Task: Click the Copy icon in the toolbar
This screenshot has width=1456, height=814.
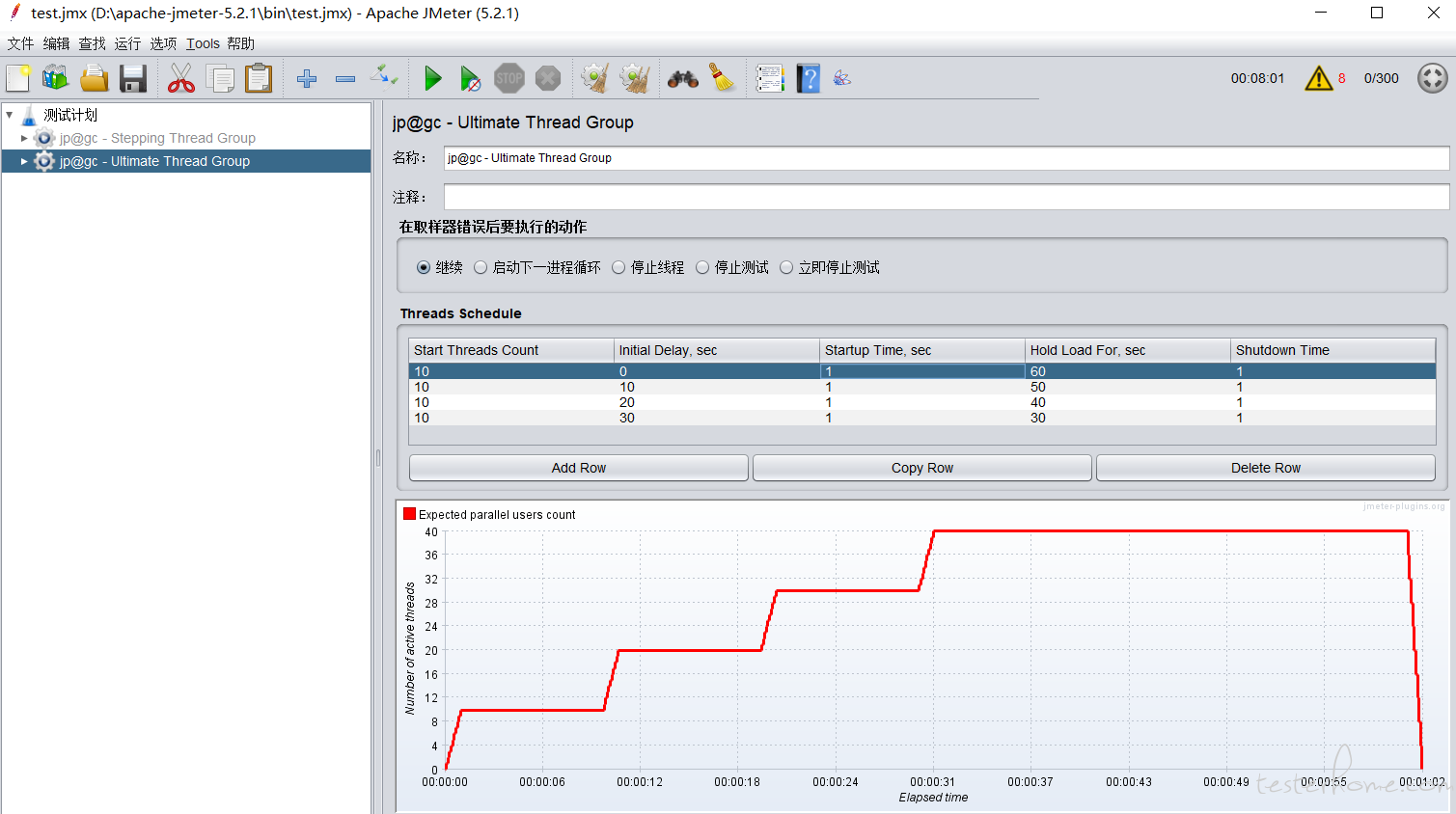Action: pos(220,78)
